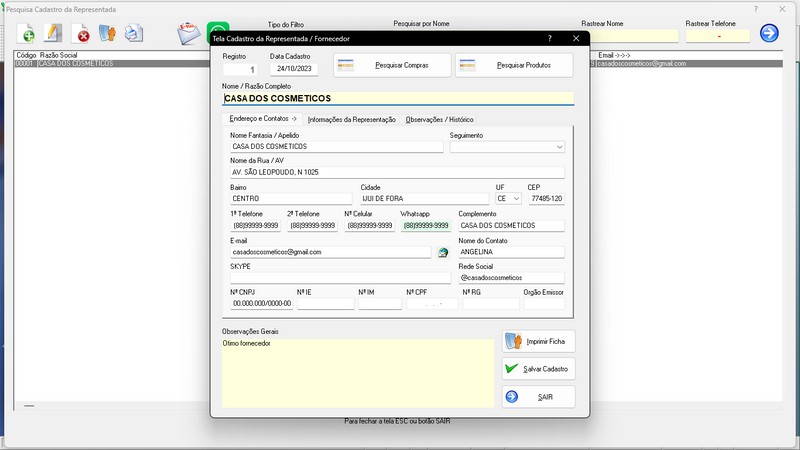Click the blue arrow icon beside Rastrear Telefone
Image resolution: width=800 pixels, height=450 pixels.
point(769,33)
